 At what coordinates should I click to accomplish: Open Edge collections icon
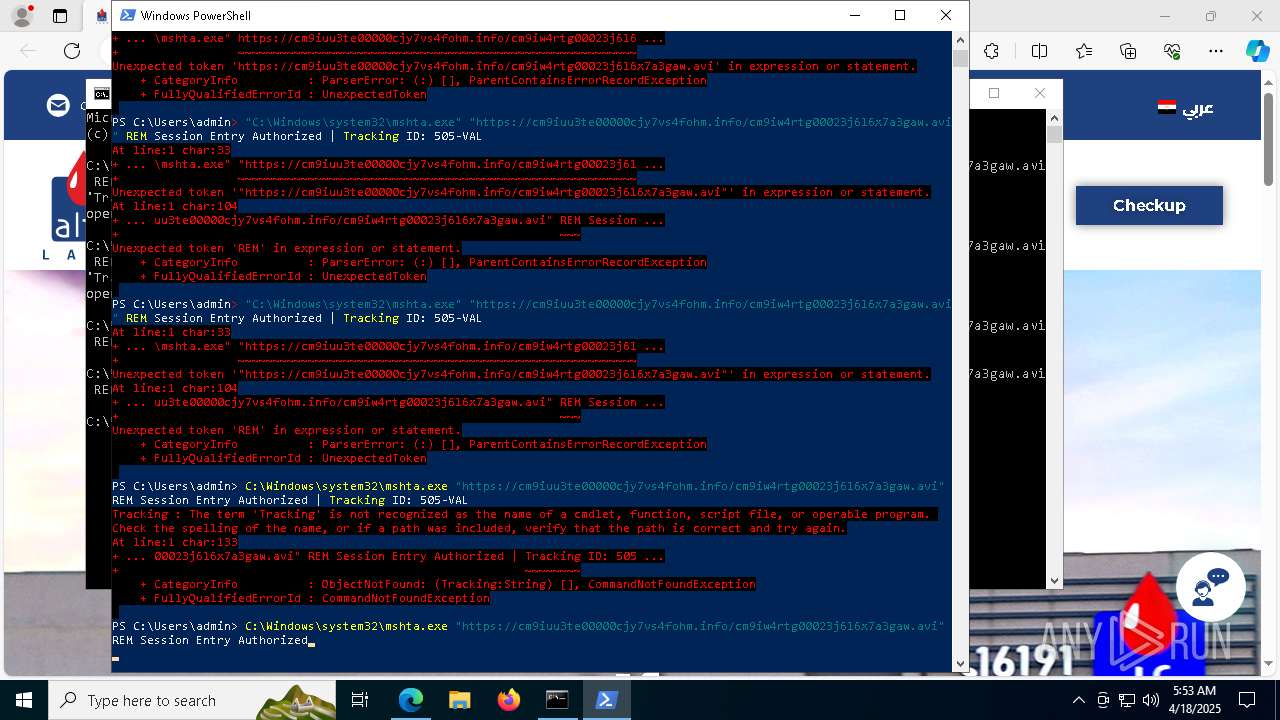point(1128,51)
